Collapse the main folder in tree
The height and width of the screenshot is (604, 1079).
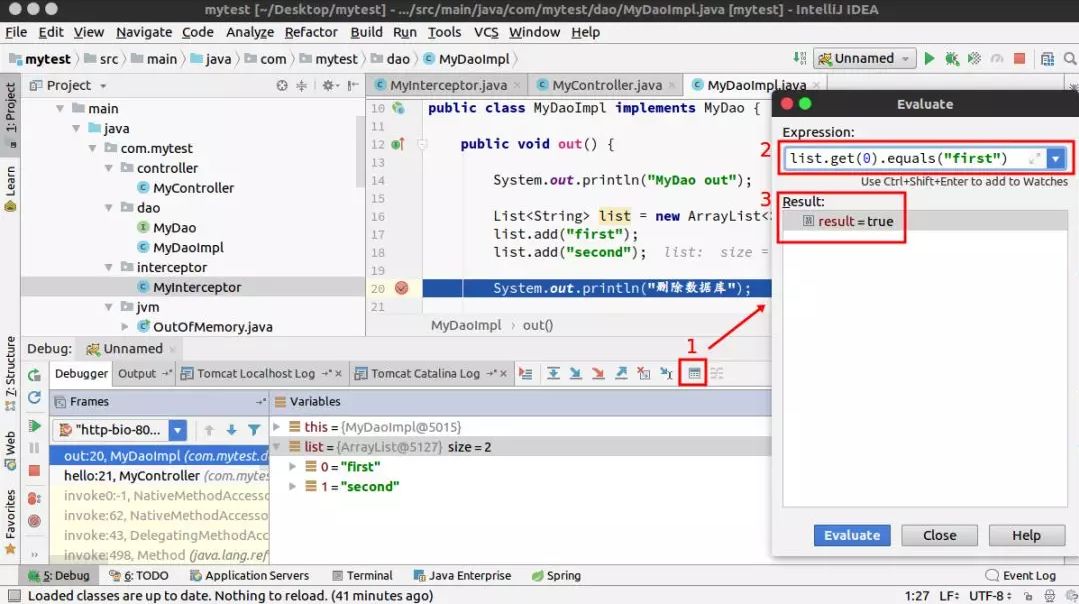[60, 108]
